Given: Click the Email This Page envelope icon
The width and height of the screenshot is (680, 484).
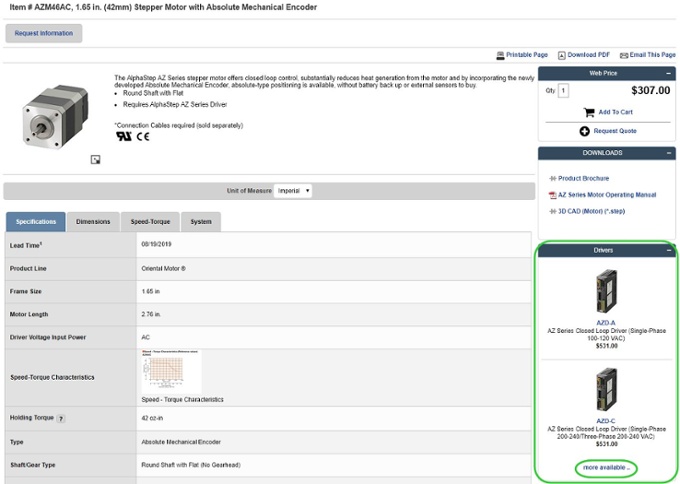Looking at the screenshot, I should [x=624, y=55].
